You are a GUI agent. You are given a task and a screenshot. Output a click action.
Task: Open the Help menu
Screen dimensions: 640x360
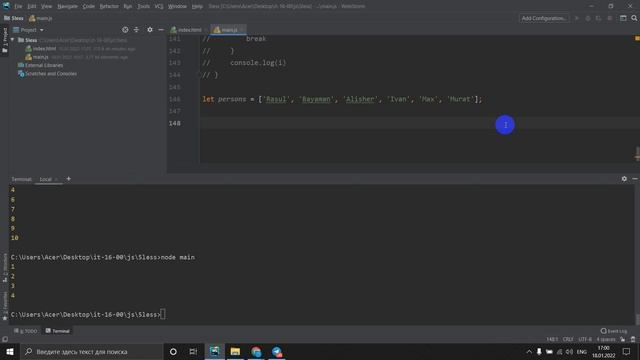coord(197,6)
